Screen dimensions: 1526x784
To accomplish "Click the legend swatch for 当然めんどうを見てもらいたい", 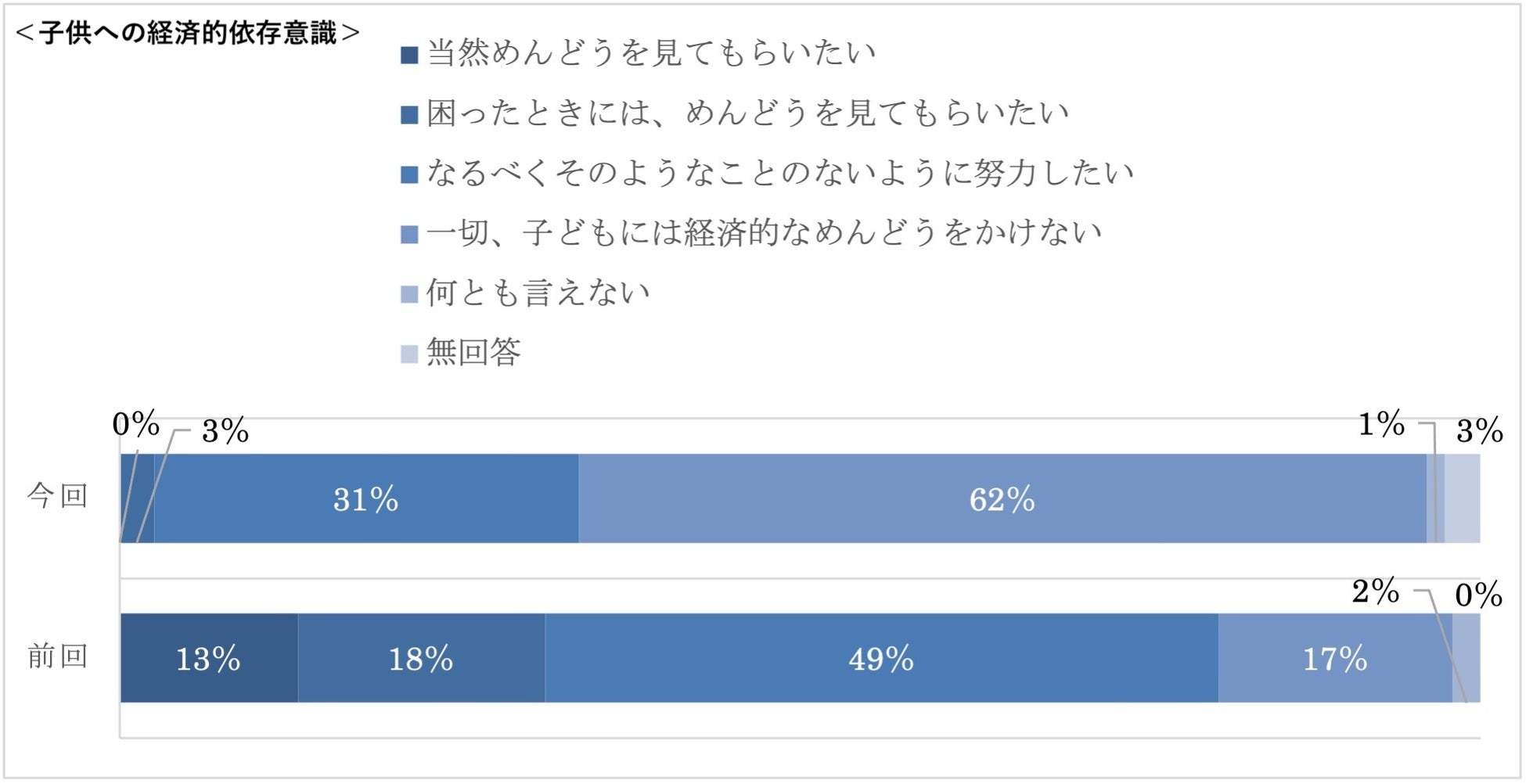I will click(409, 56).
